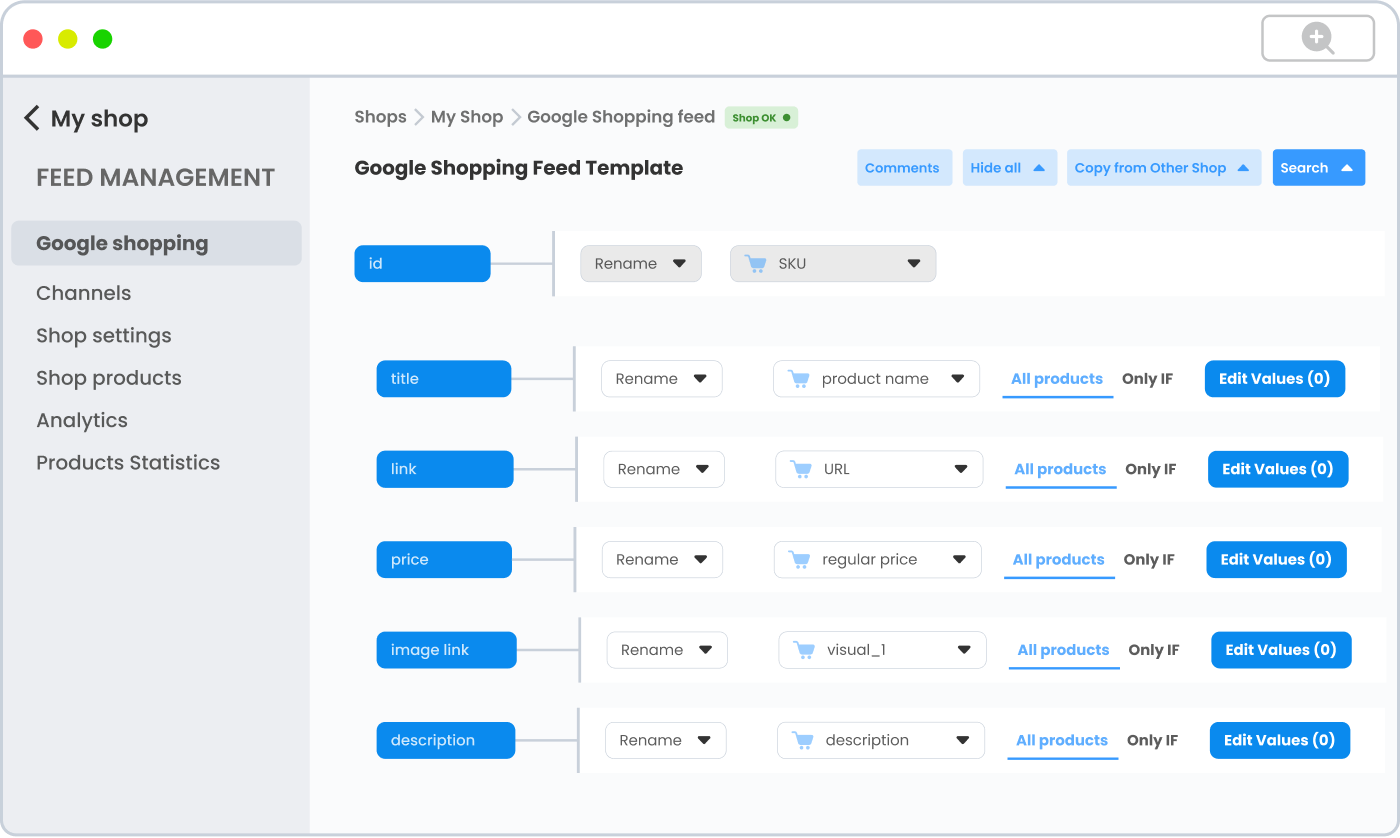The image size is (1400, 838).
Task: Navigate to Shops via the breadcrumb link
Action: point(380,116)
